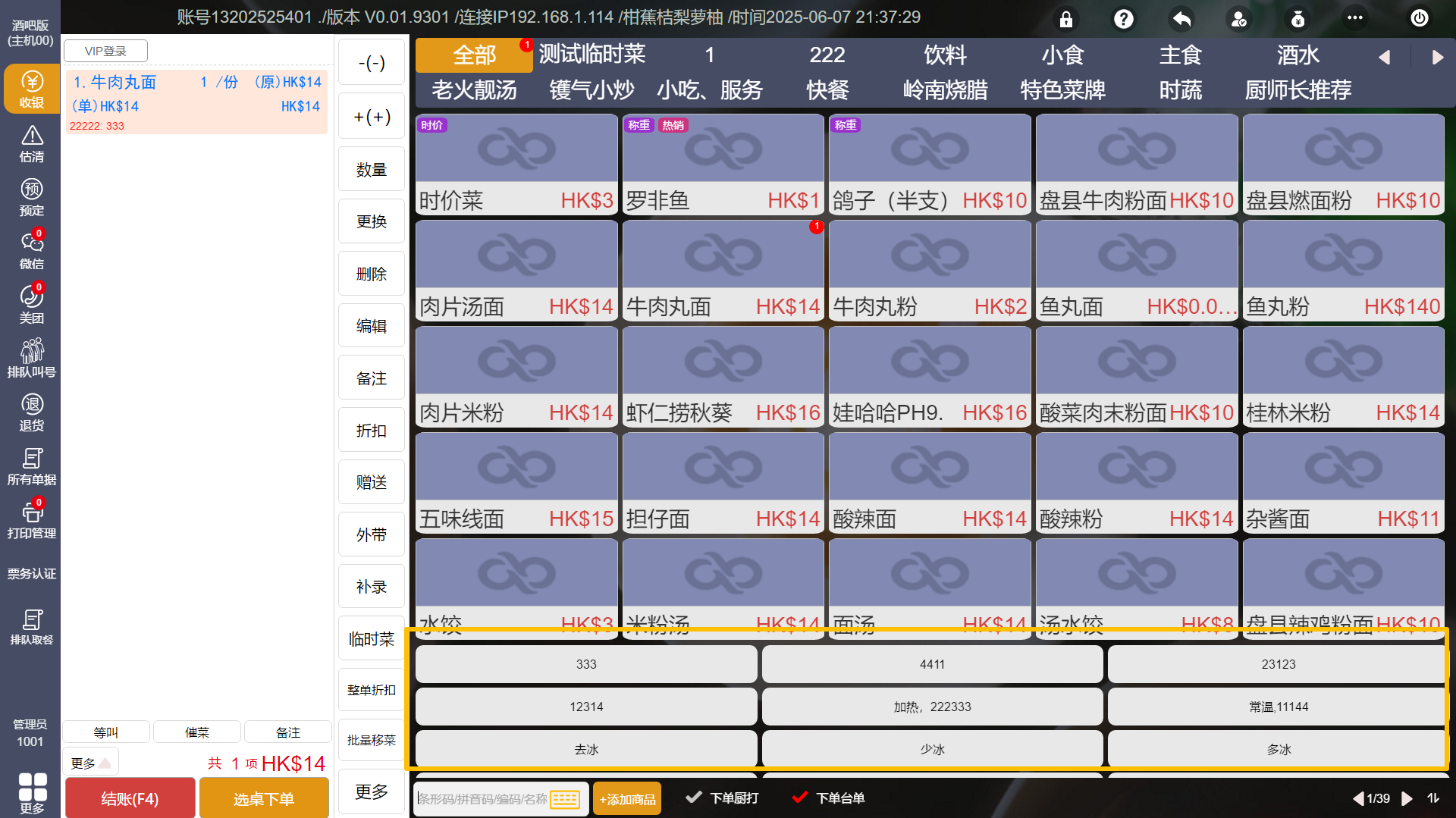The image size is (1456, 818).
Task: Open the 估清 sold-out warning icon
Action: (31, 143)
